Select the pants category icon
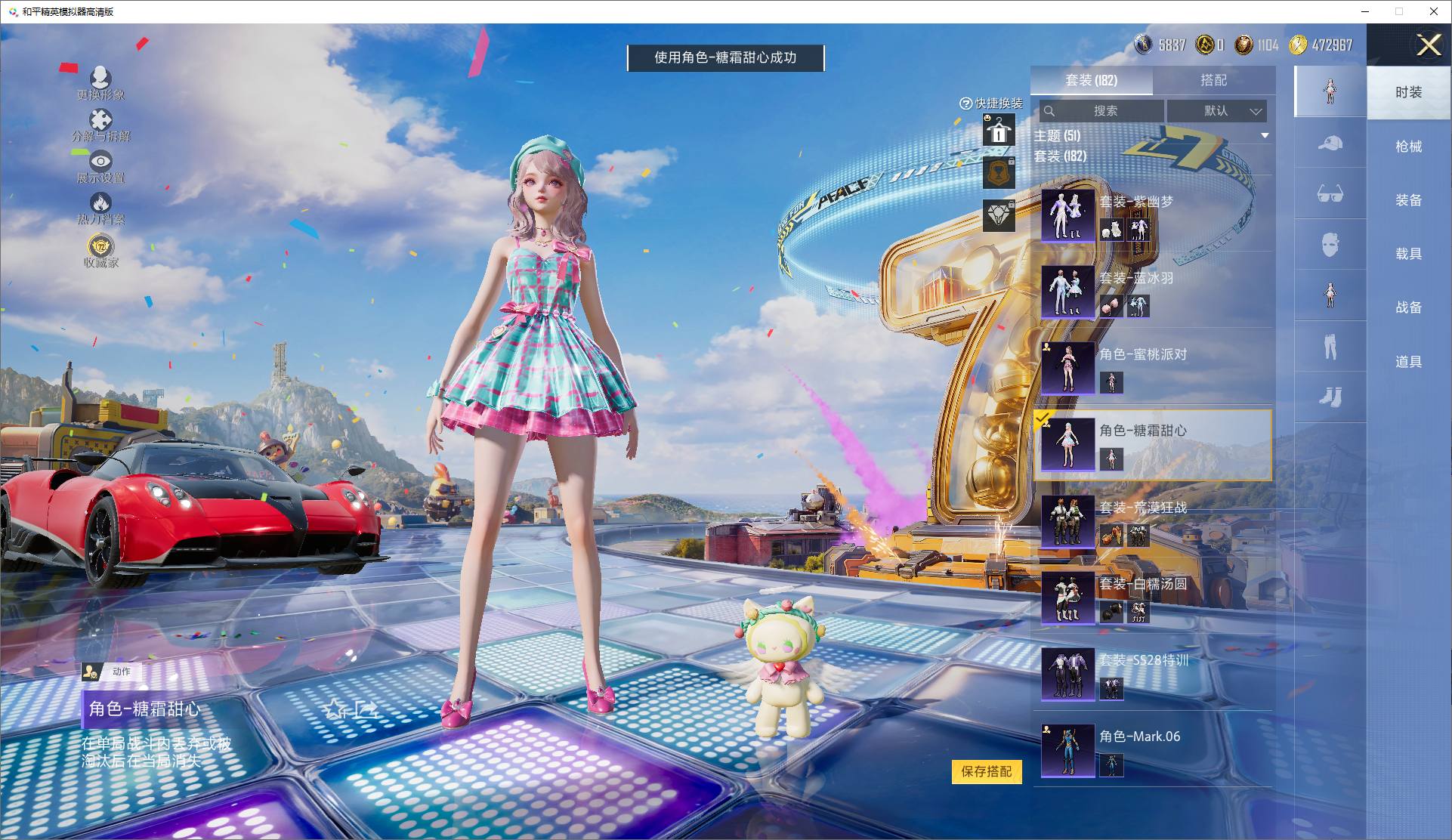The height and width of the screenshot is (840, 1452). tap(1330, 347)
